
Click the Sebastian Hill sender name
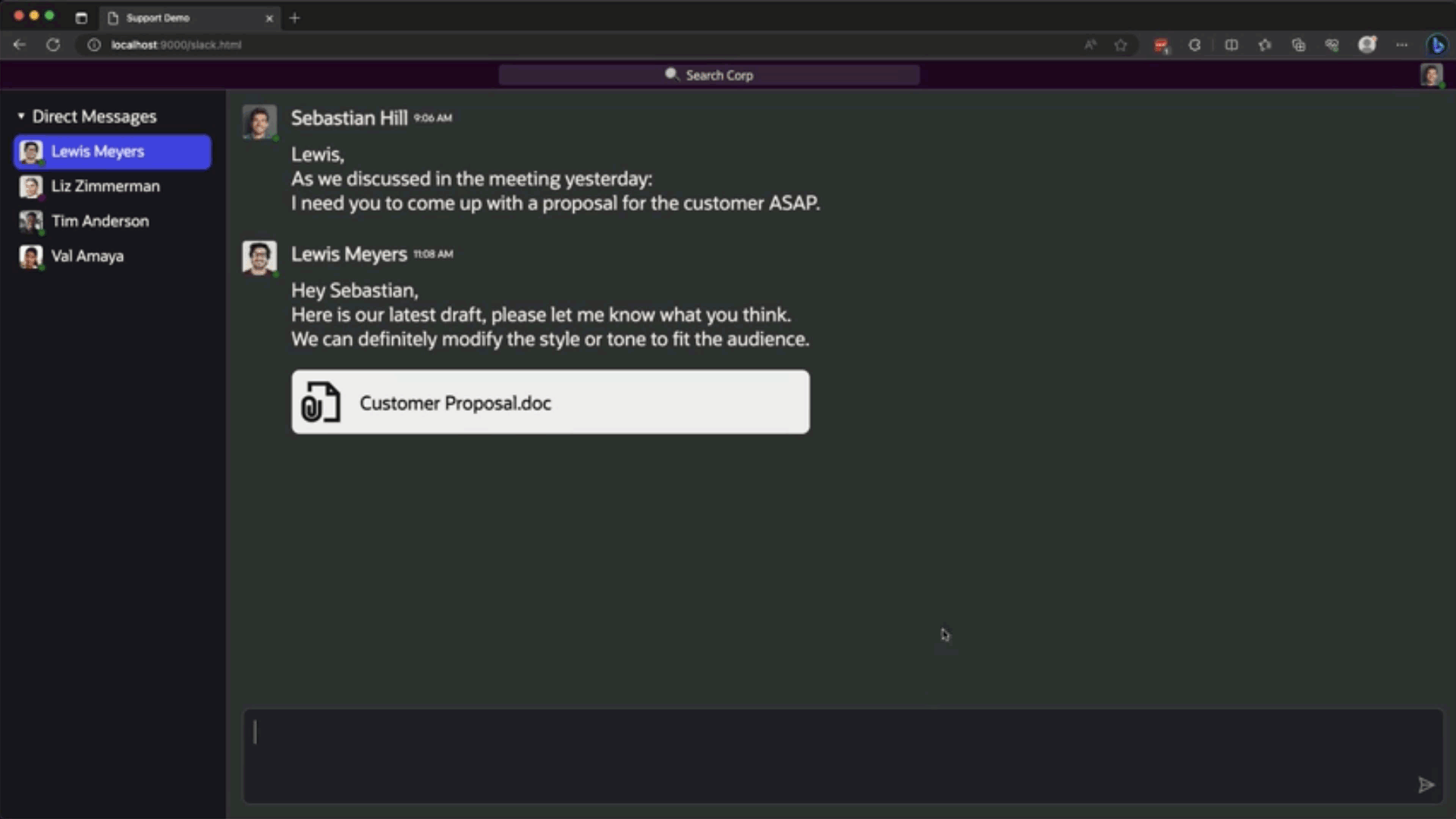click(x=349, y=118)
